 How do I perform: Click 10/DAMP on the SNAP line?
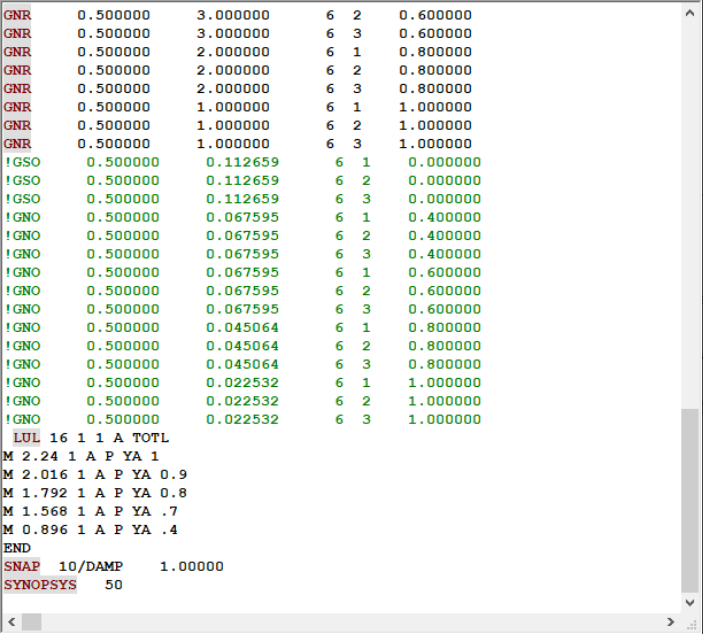coord(91,566)
